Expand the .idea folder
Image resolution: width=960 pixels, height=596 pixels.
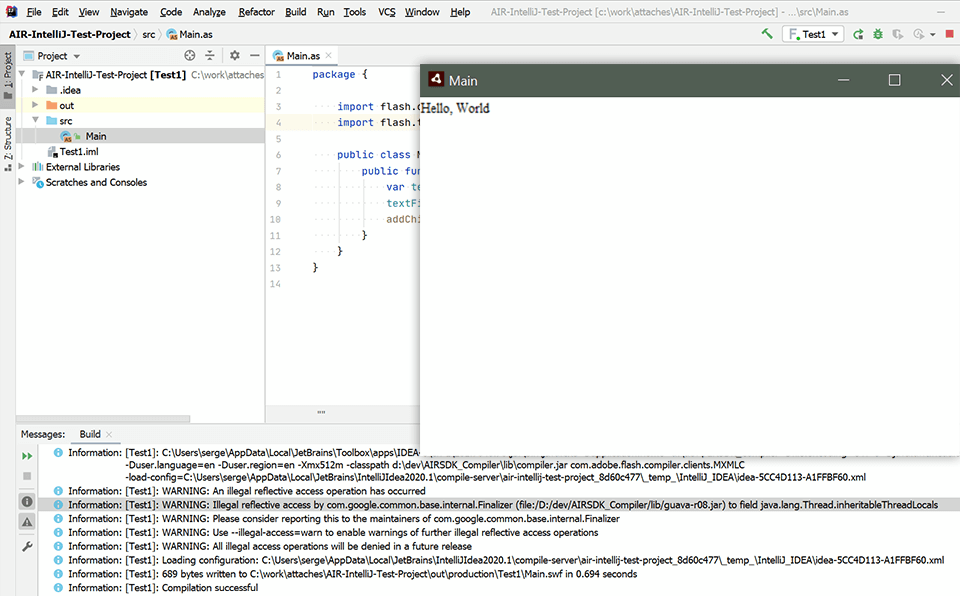tap(35, 89)
